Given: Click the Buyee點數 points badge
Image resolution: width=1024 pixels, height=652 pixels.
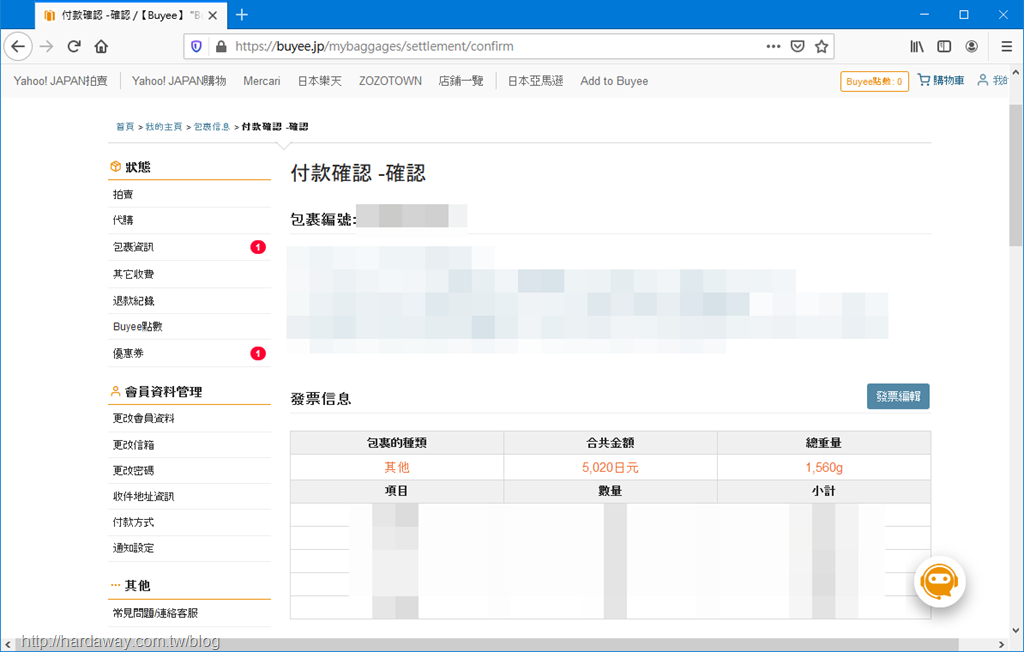Looking at the screenshot, I should point(874,81).
